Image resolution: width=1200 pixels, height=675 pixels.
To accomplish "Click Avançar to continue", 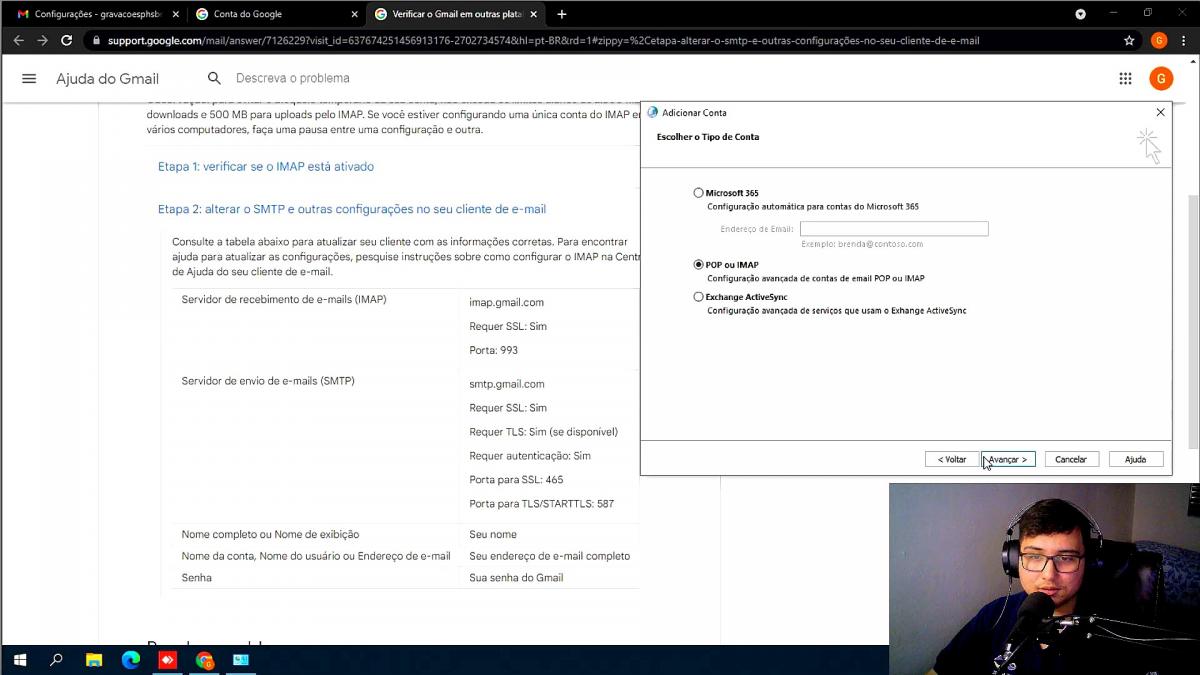I will pos(1008,459).
